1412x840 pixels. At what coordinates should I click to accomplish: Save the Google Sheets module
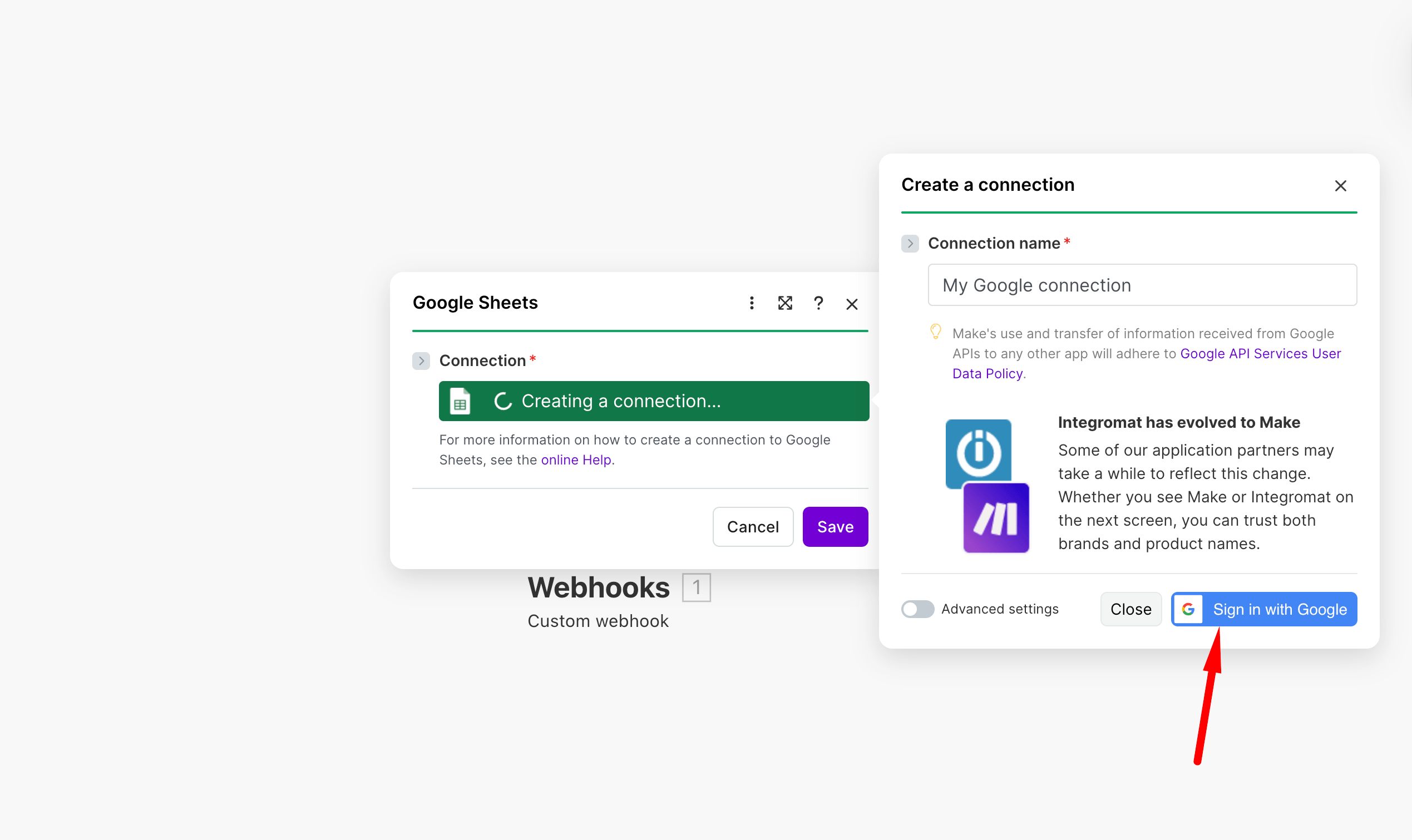(835, 526)
